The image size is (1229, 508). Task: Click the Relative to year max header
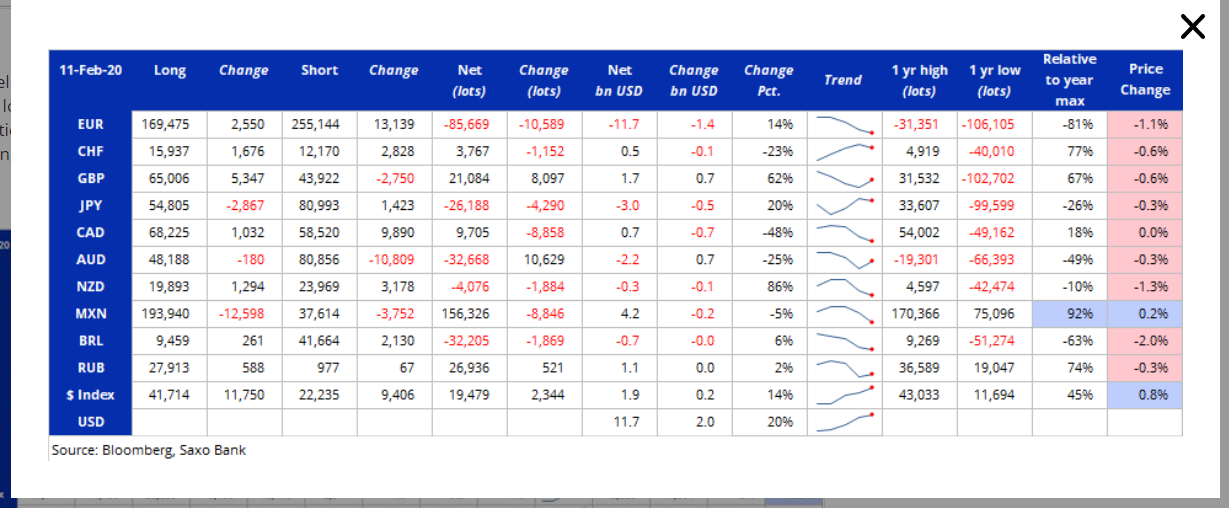click(1069, 80)
